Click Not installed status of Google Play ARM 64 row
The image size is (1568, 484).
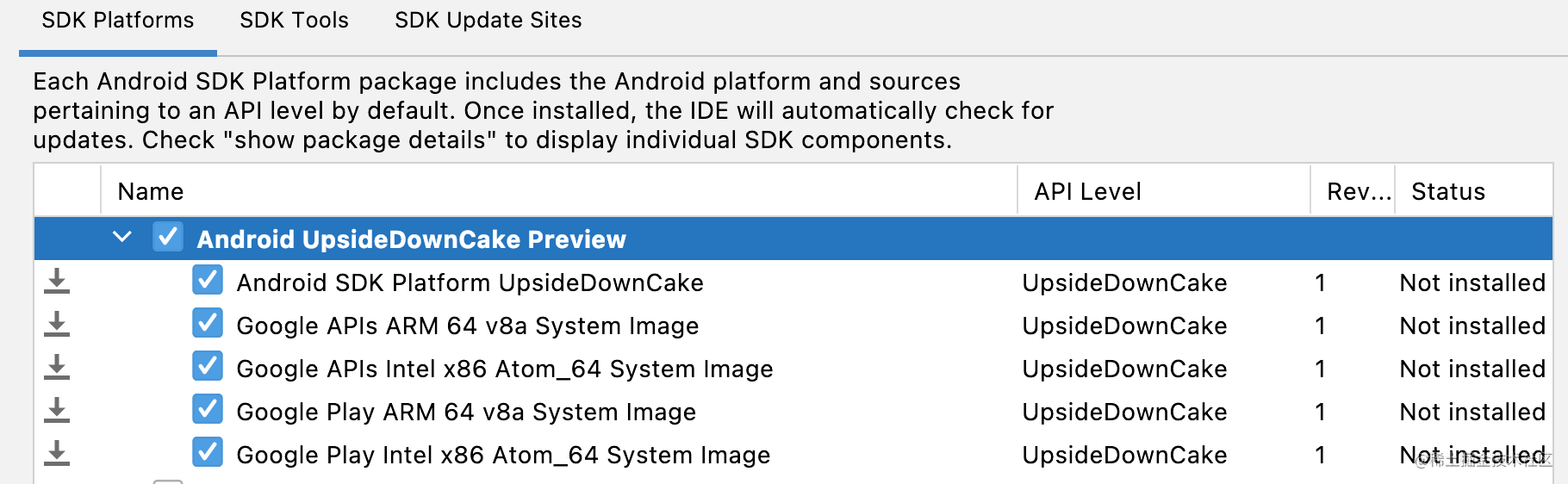pos(1472,412)
